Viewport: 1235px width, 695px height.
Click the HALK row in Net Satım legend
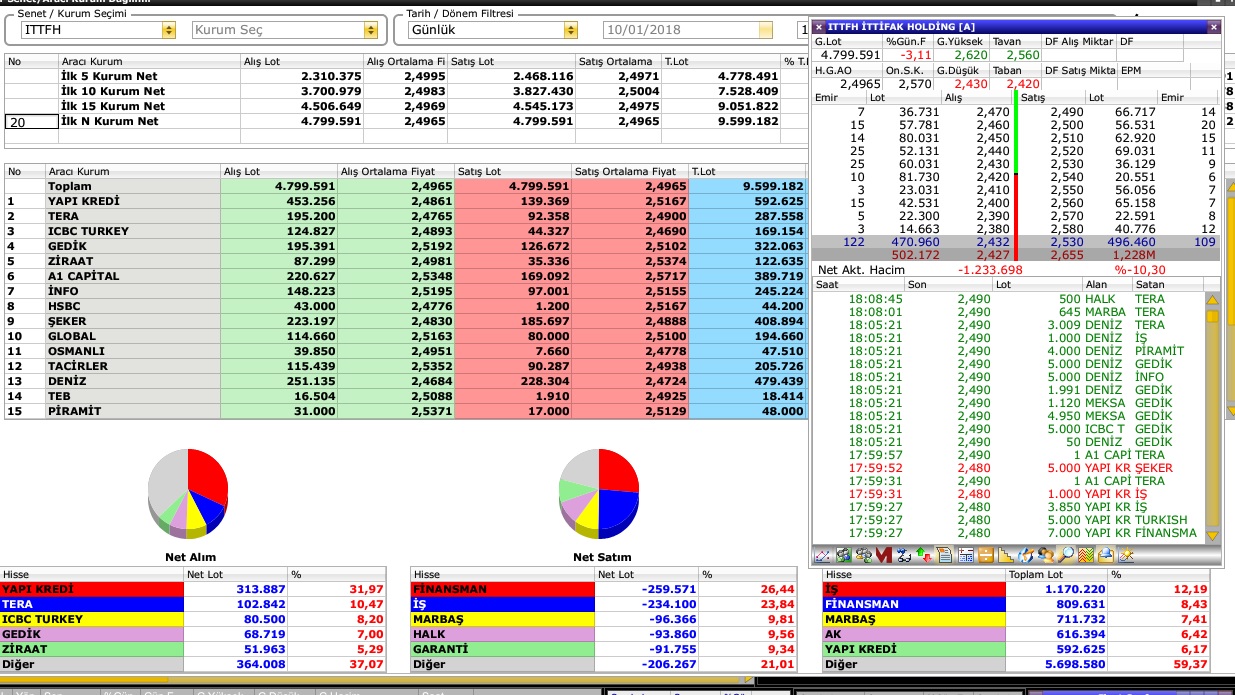click(x=603, y=634)
